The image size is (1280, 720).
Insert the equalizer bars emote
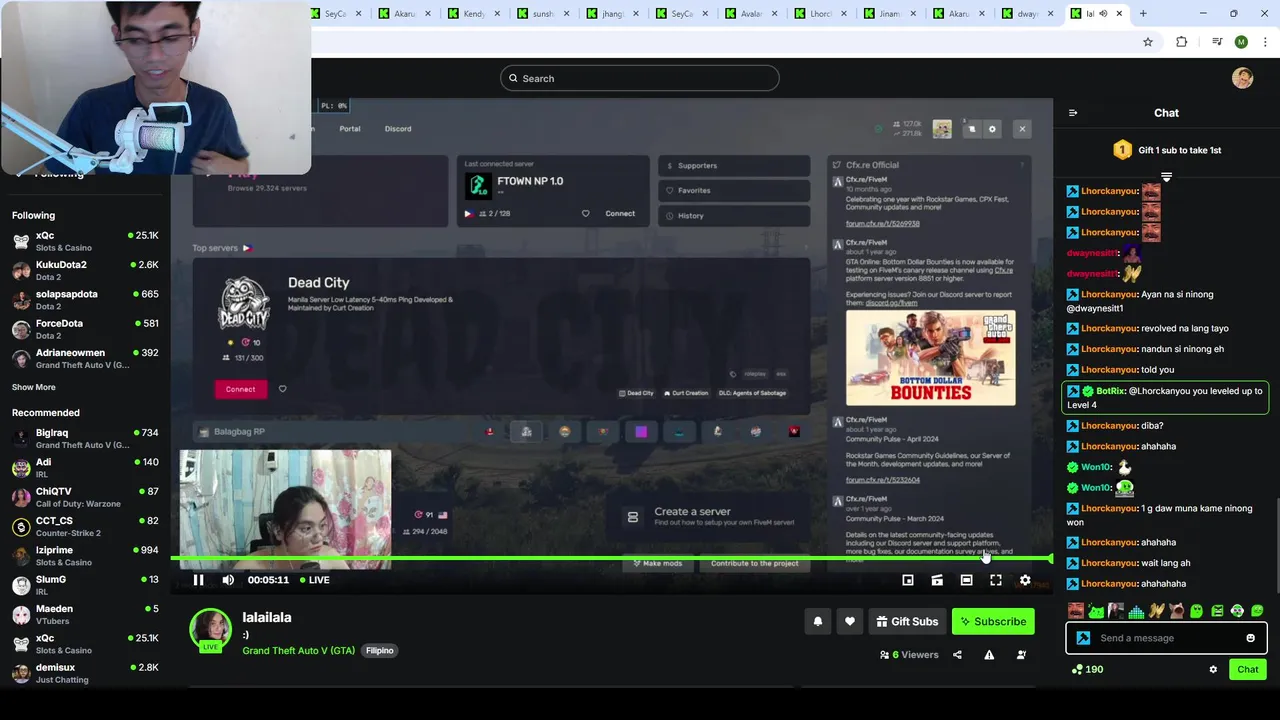pos(1136,611)
